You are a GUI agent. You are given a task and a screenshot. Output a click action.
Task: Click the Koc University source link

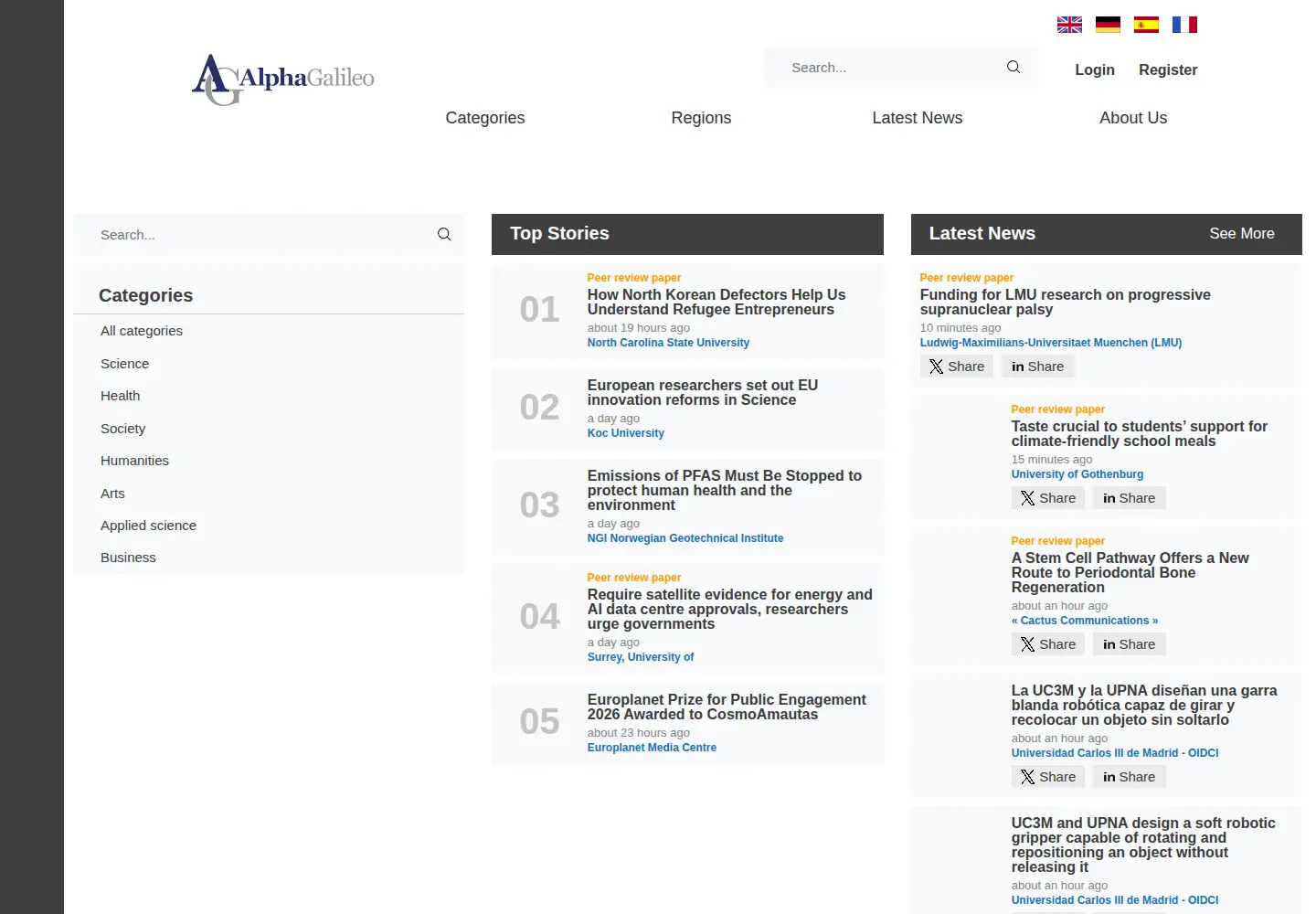[626, 433]
